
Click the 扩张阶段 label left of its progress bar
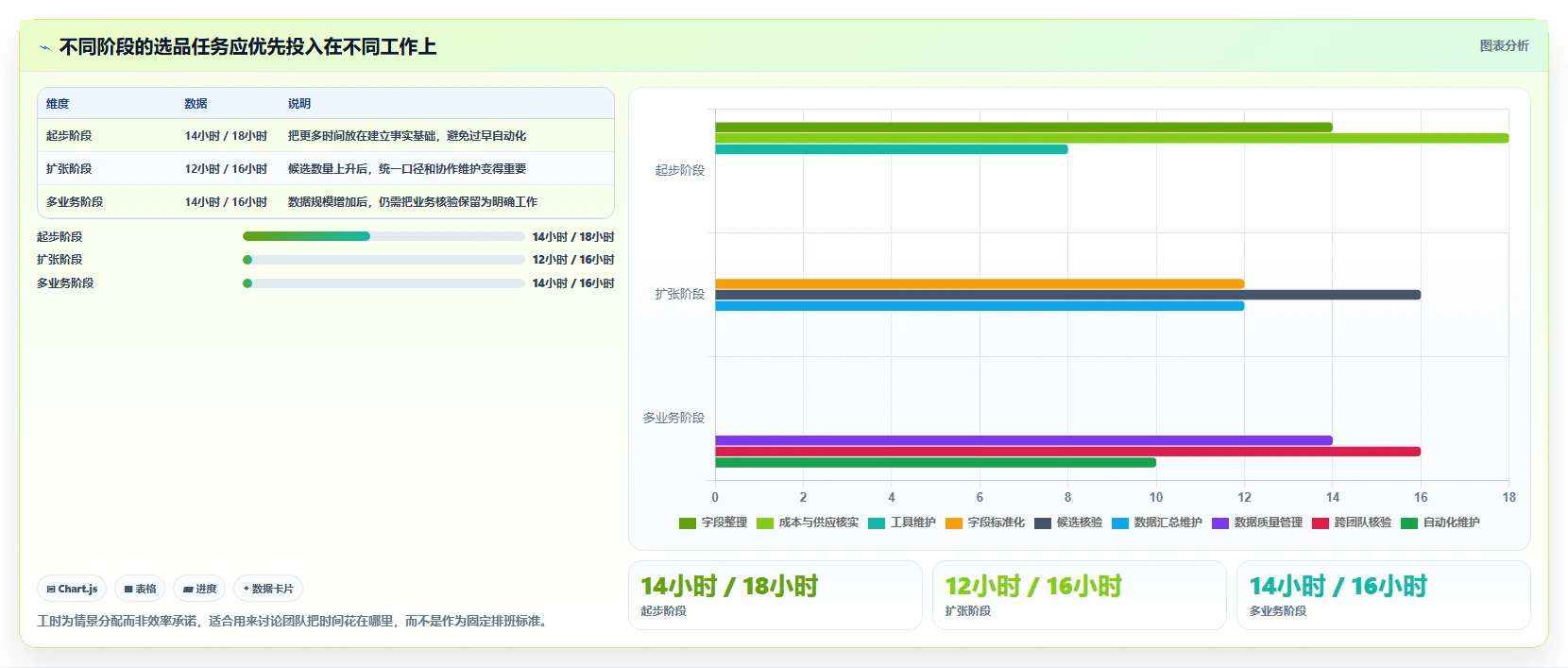60,260
